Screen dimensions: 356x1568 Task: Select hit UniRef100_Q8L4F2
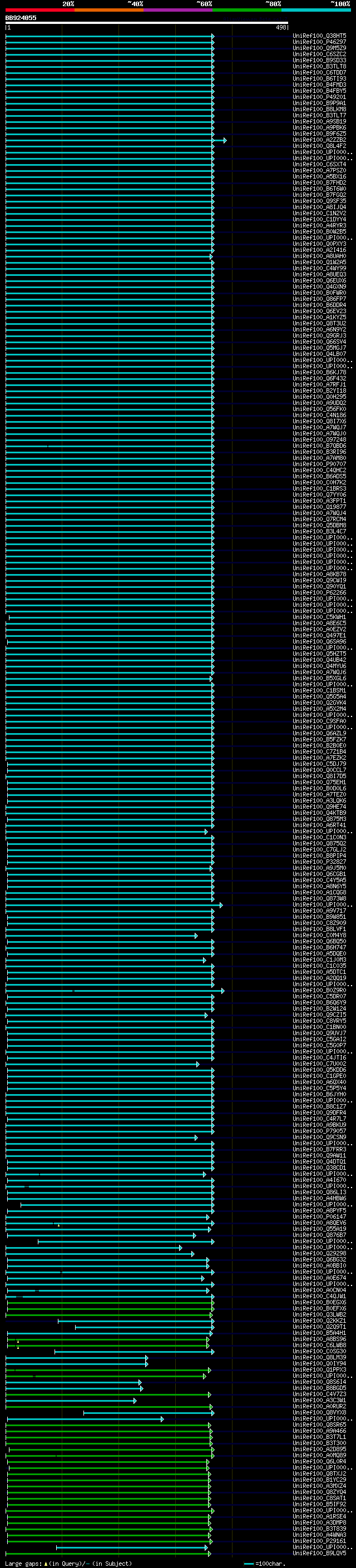(319, 146)
